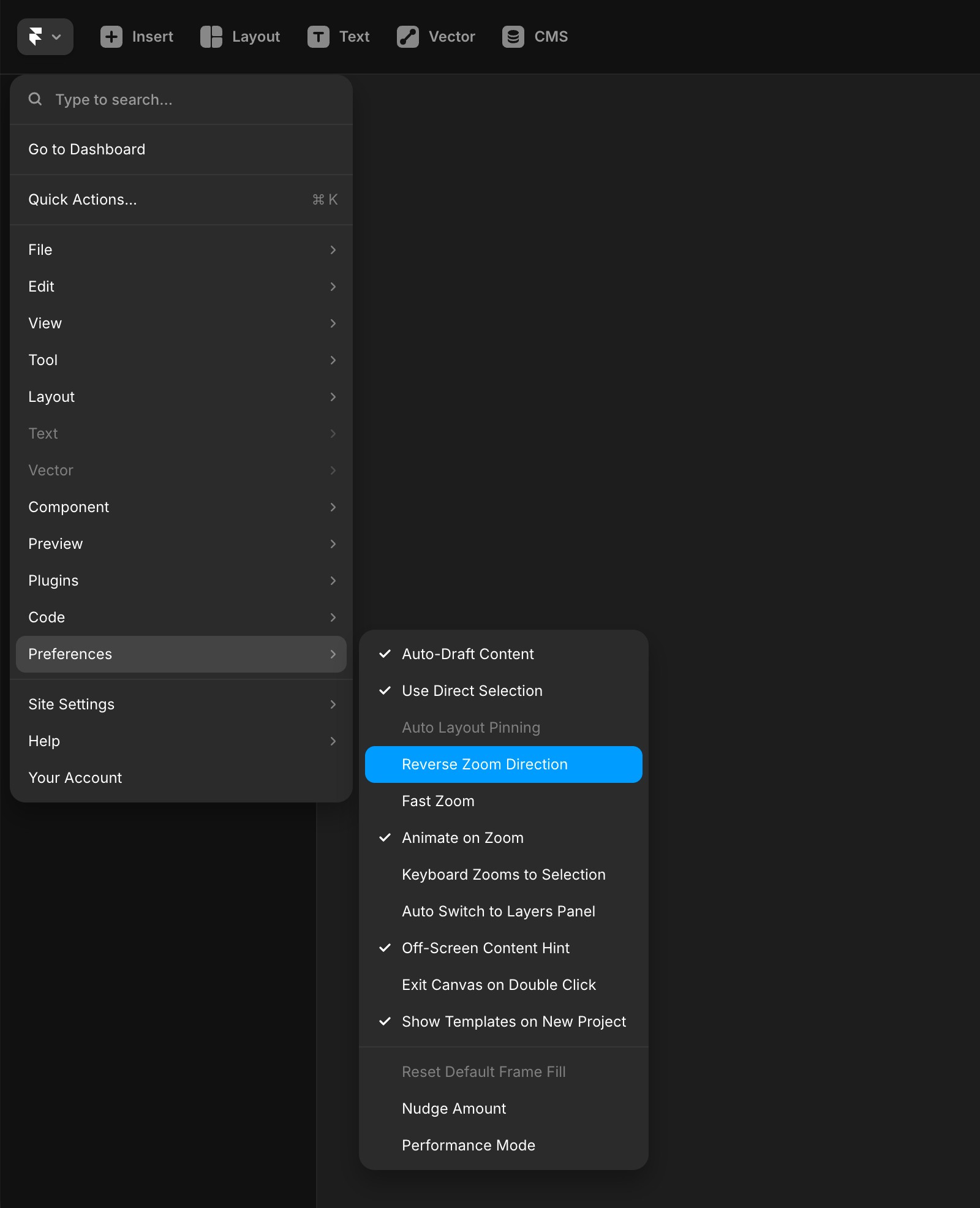Select Quick Actions from the menu
980x1208 pixels.
[x=83, y=199]
